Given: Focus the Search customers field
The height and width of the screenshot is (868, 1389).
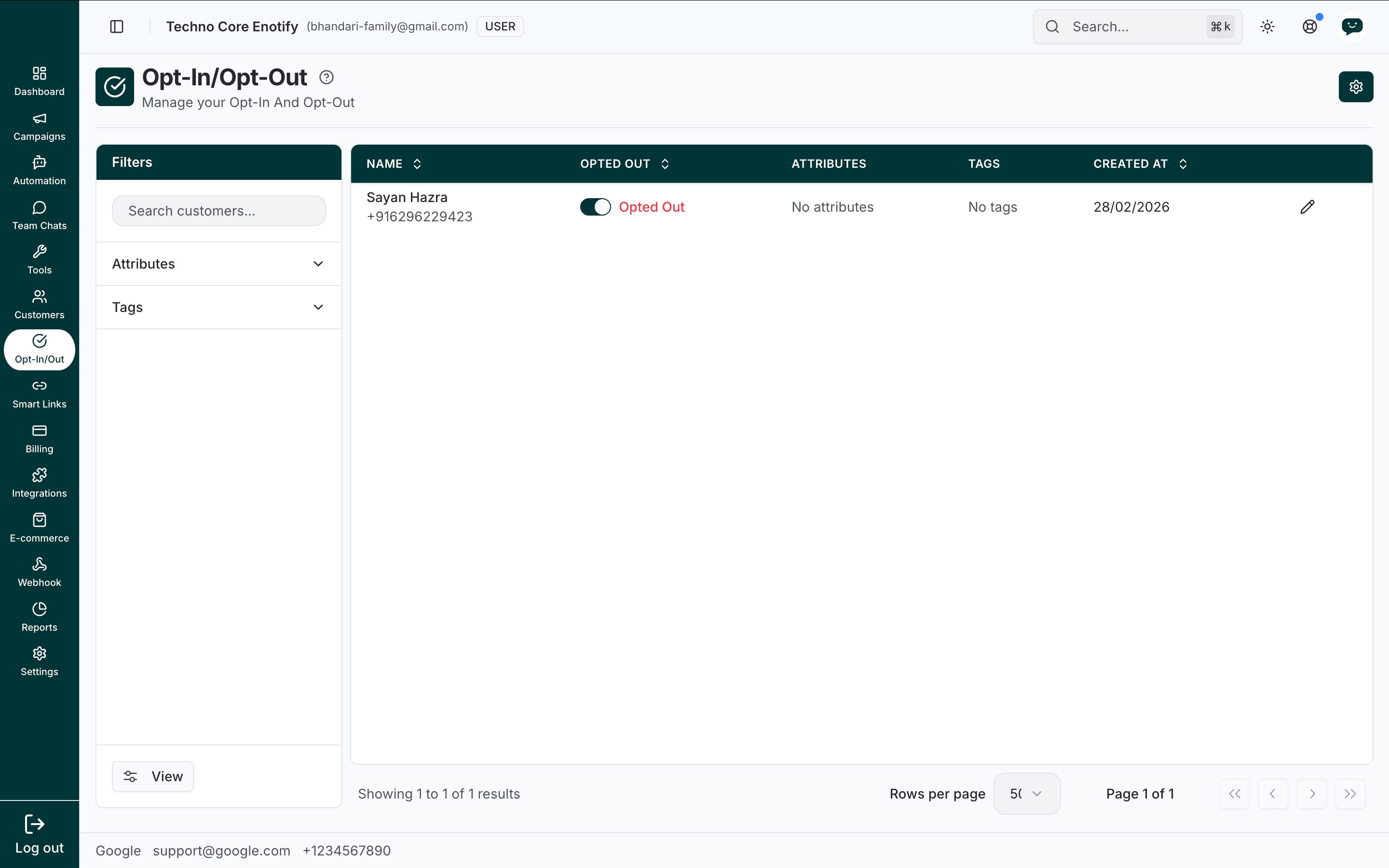Looking at the screenshot, I should 218,211.
